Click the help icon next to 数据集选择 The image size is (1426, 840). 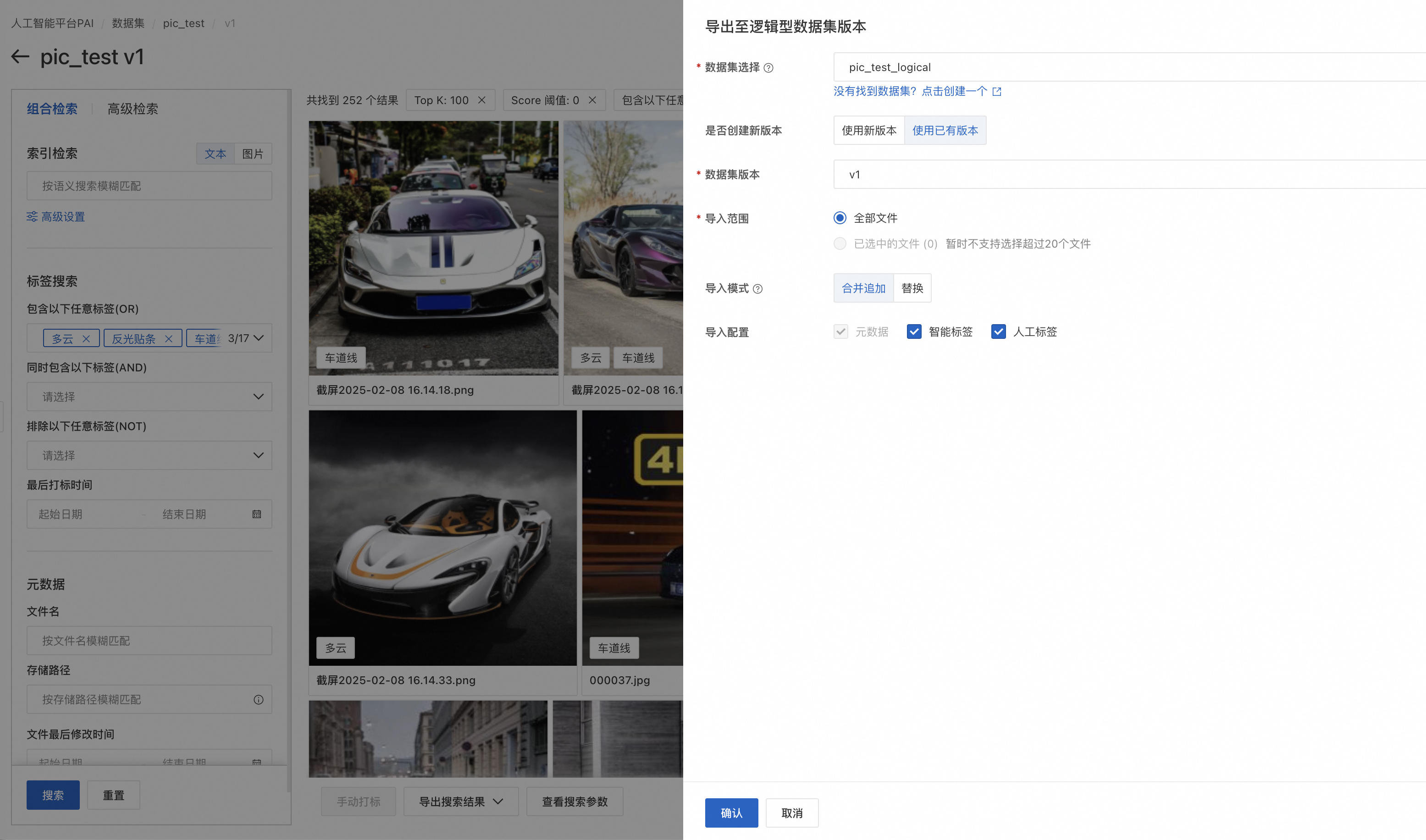click(x=768, y=68)
